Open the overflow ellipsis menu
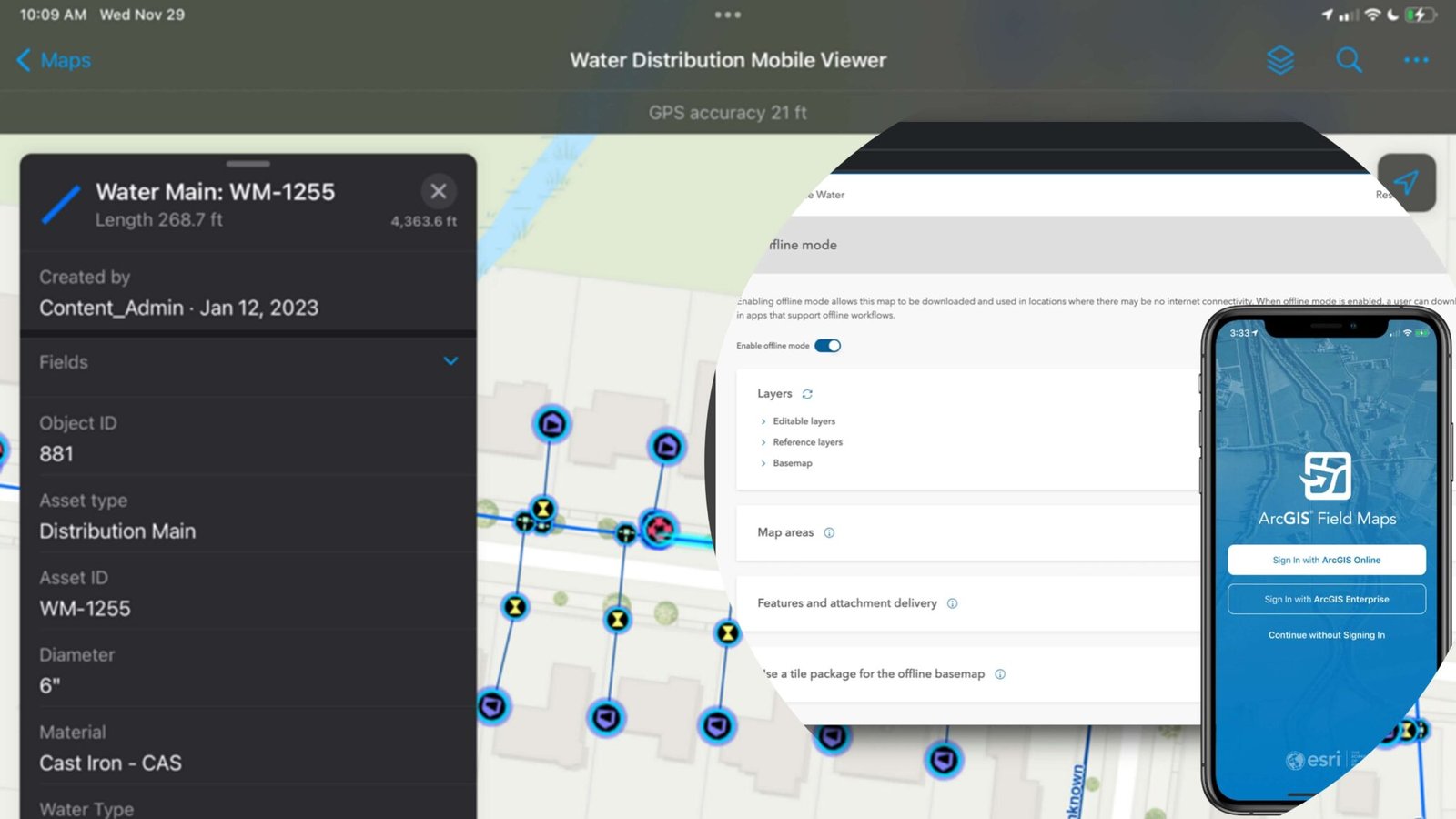The width and height of the screenshot is (1456, 819). pos(1415,60)
